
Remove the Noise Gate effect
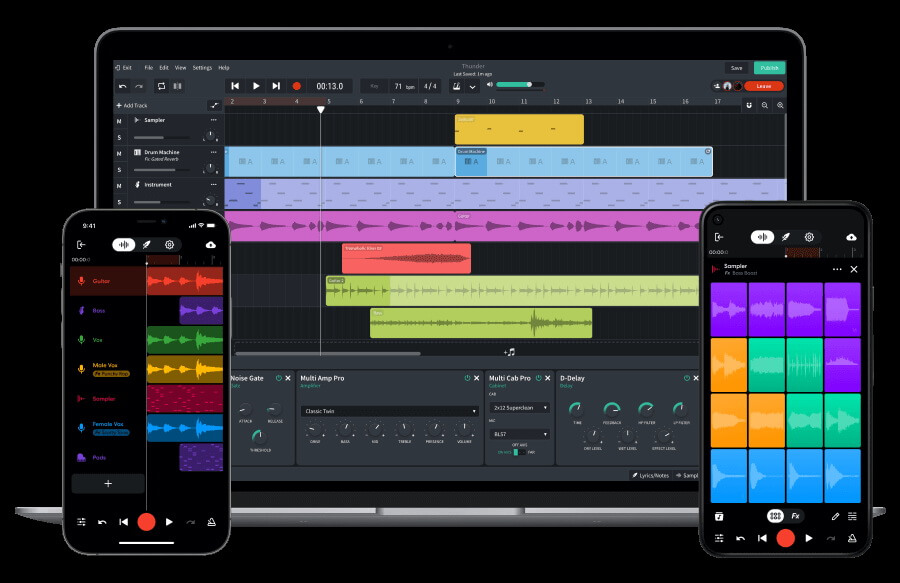pos(288,378)
